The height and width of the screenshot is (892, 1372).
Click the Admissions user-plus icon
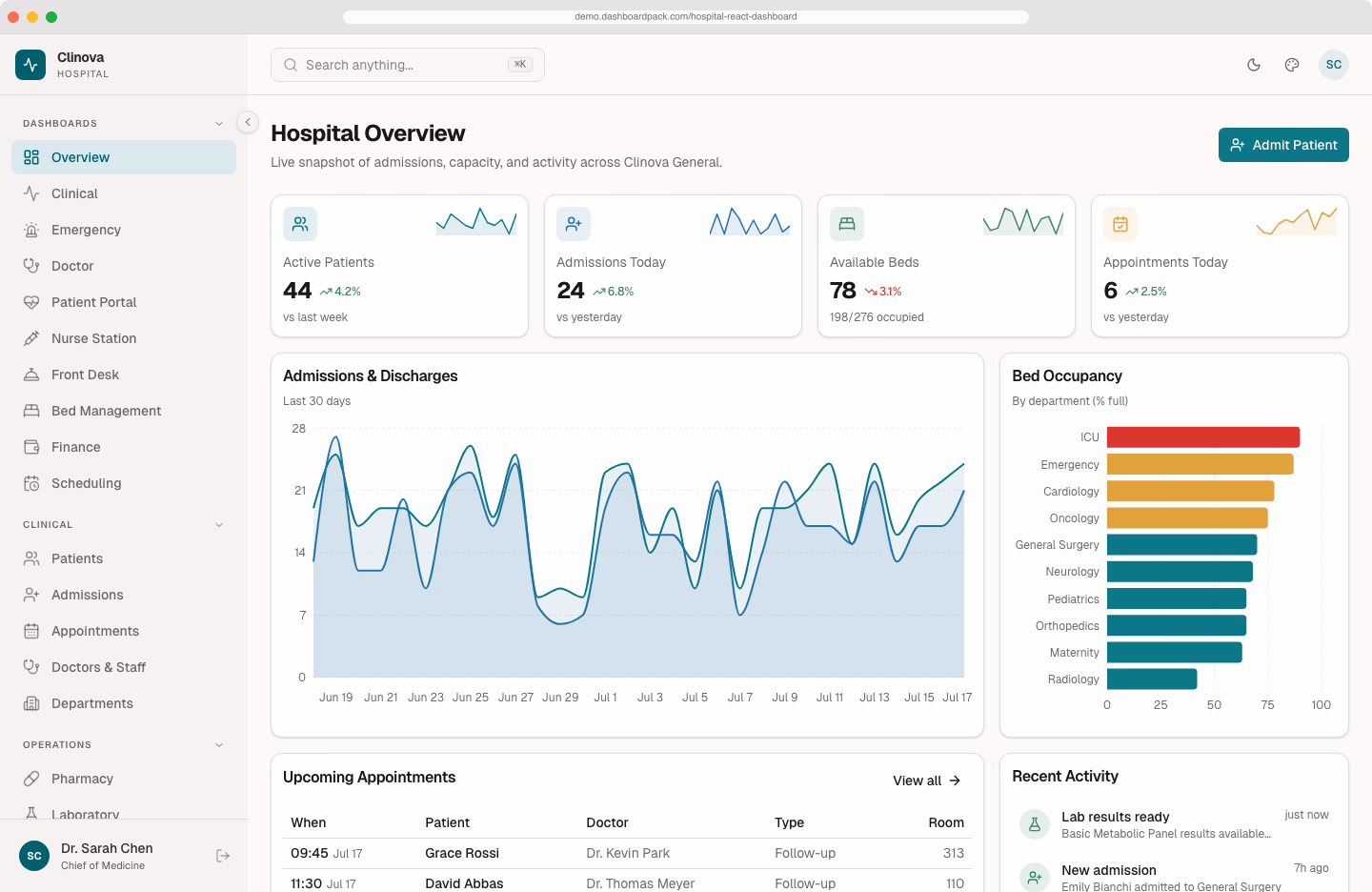point(31,595)
